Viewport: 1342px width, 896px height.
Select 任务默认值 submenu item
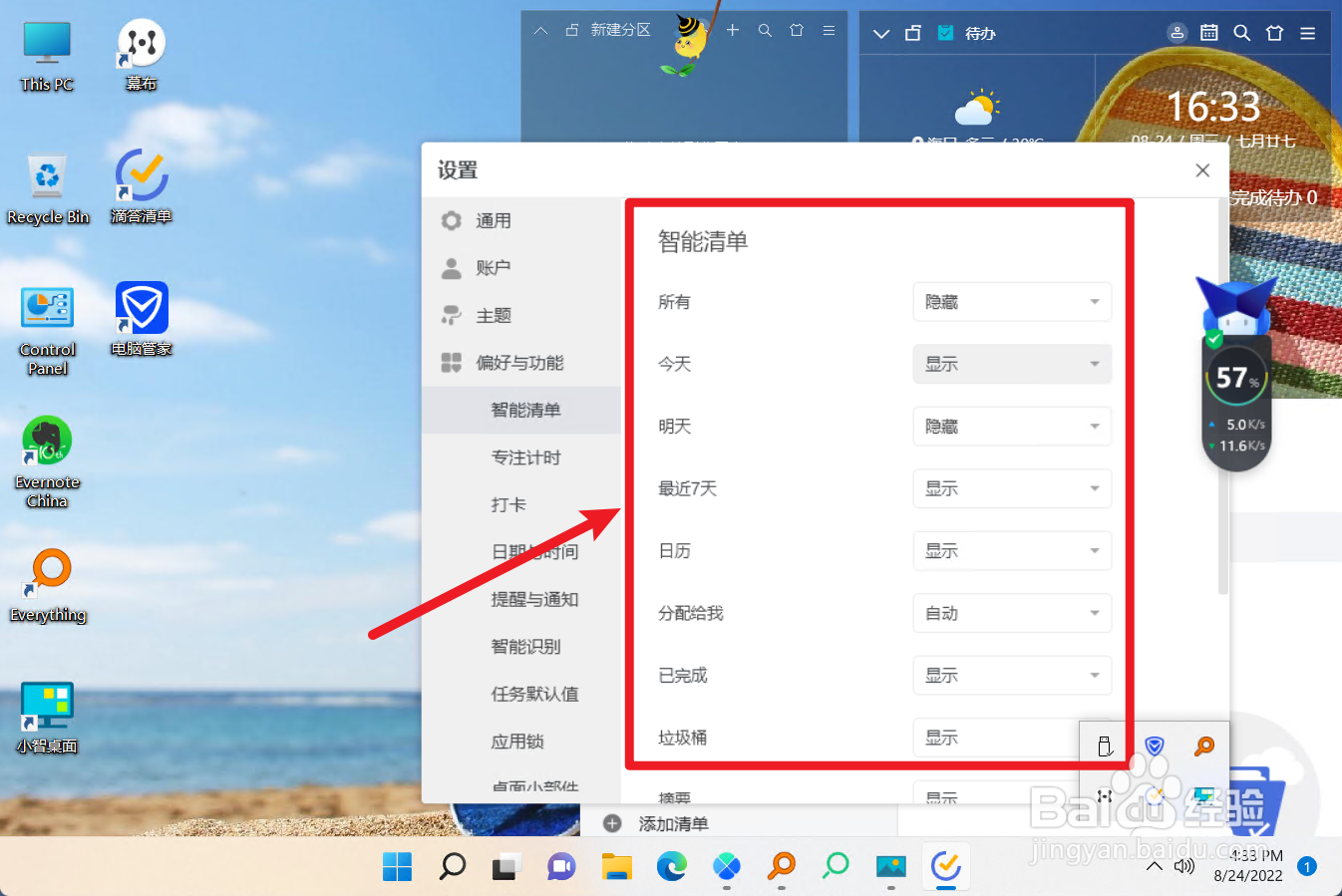coord(521,694)
